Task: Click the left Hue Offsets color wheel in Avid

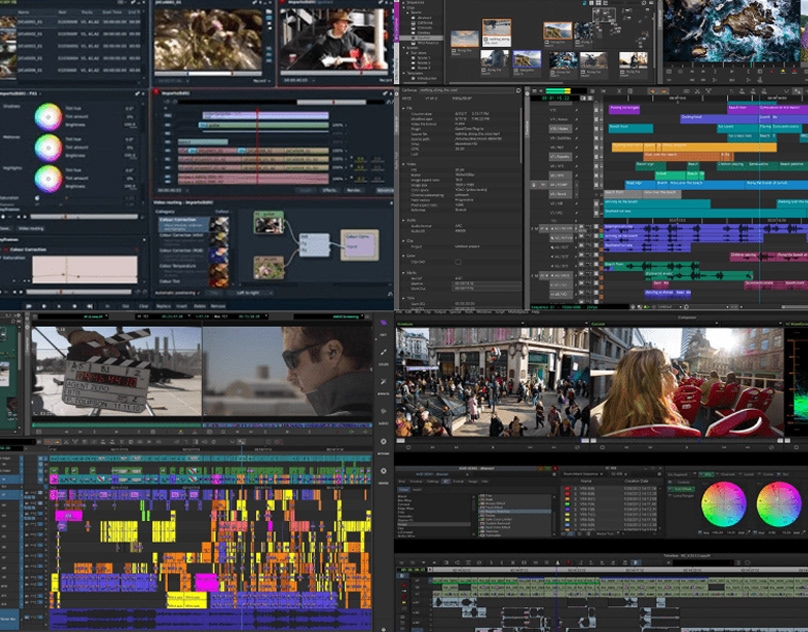Action: [723, 504]
